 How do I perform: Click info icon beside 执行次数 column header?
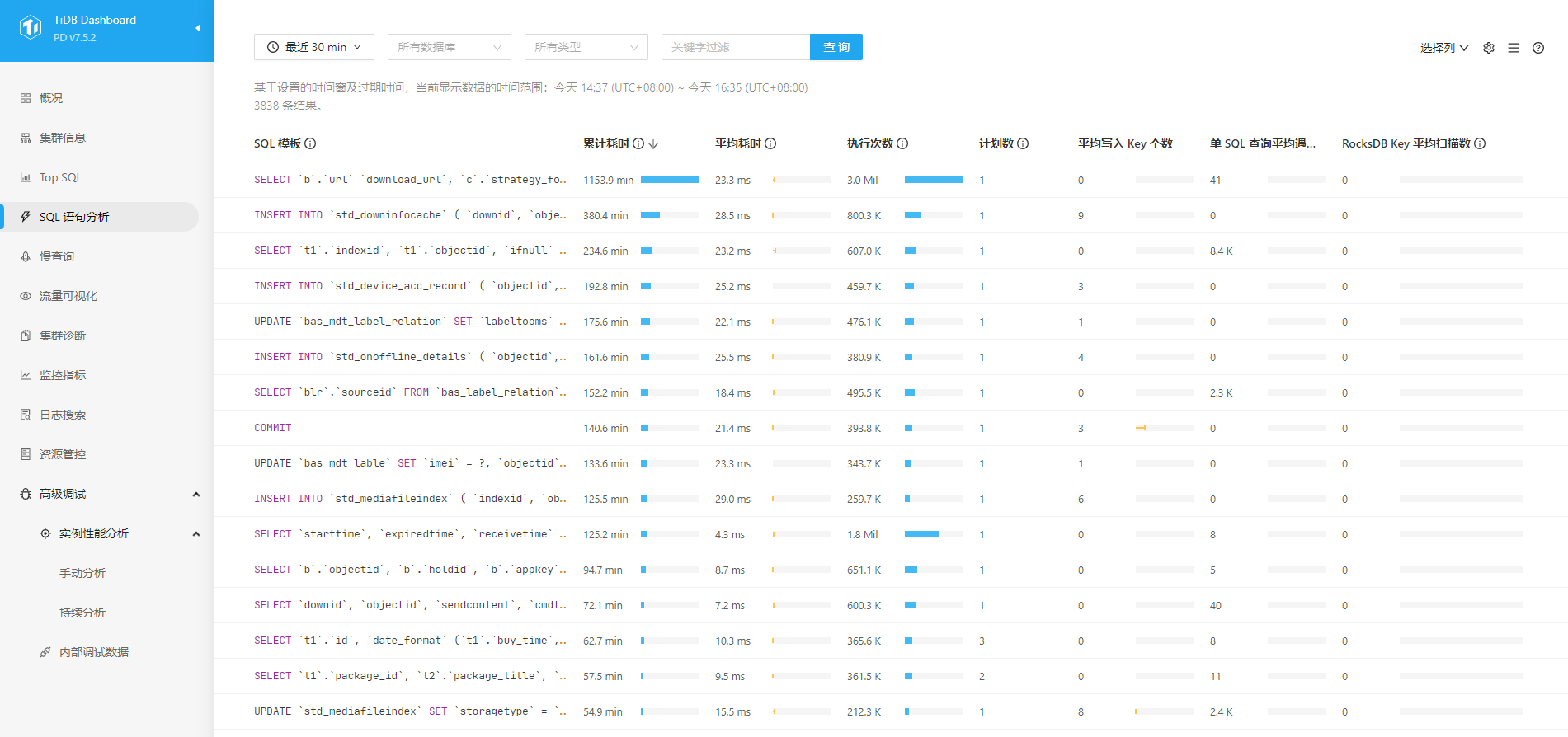click(x=902, y=143)
